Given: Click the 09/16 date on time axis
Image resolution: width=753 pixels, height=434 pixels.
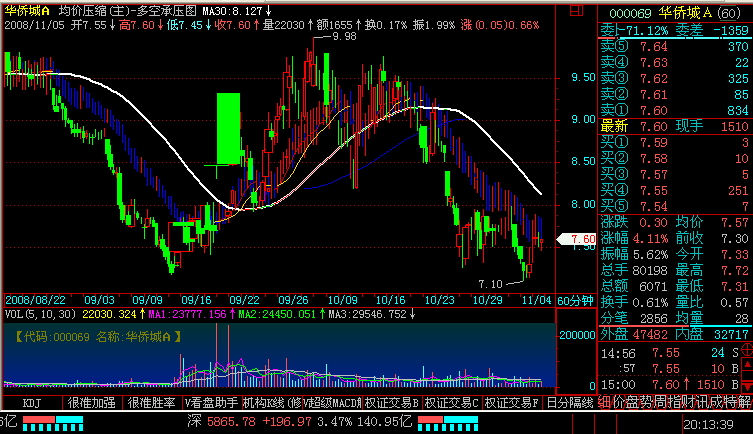Looking at the screenshot, I should tap(196, 301).
